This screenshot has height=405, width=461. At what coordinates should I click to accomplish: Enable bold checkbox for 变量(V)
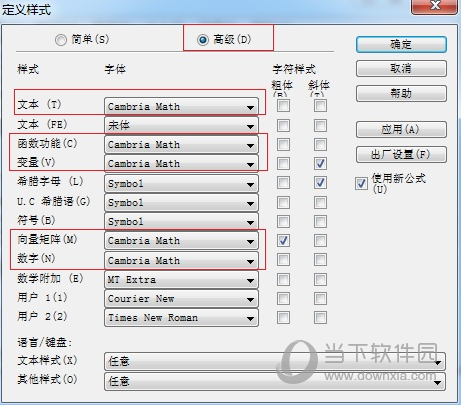(283, 164)
